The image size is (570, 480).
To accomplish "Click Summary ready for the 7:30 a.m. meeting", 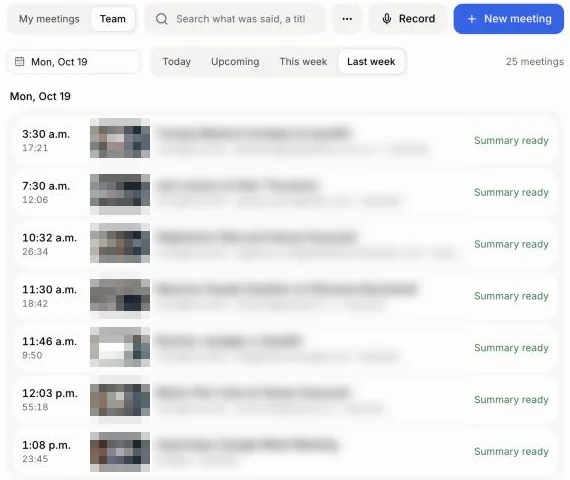I will [511, 192].
